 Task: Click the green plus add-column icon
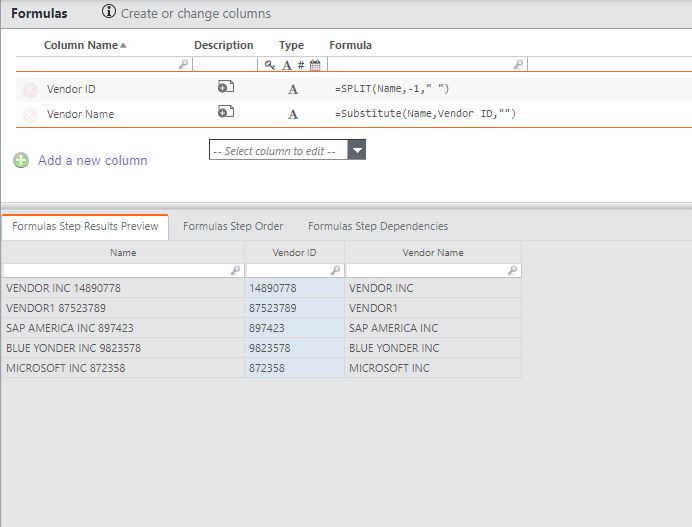(21, 160)
